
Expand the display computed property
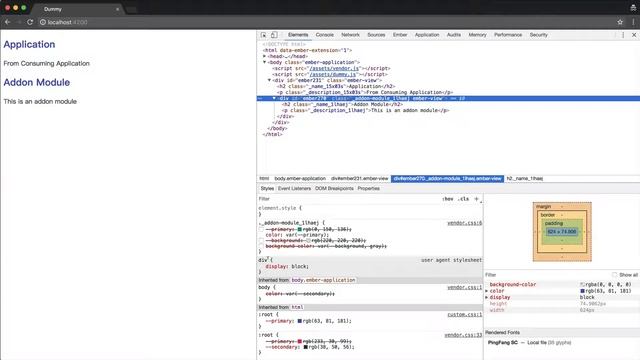(487, 298)
